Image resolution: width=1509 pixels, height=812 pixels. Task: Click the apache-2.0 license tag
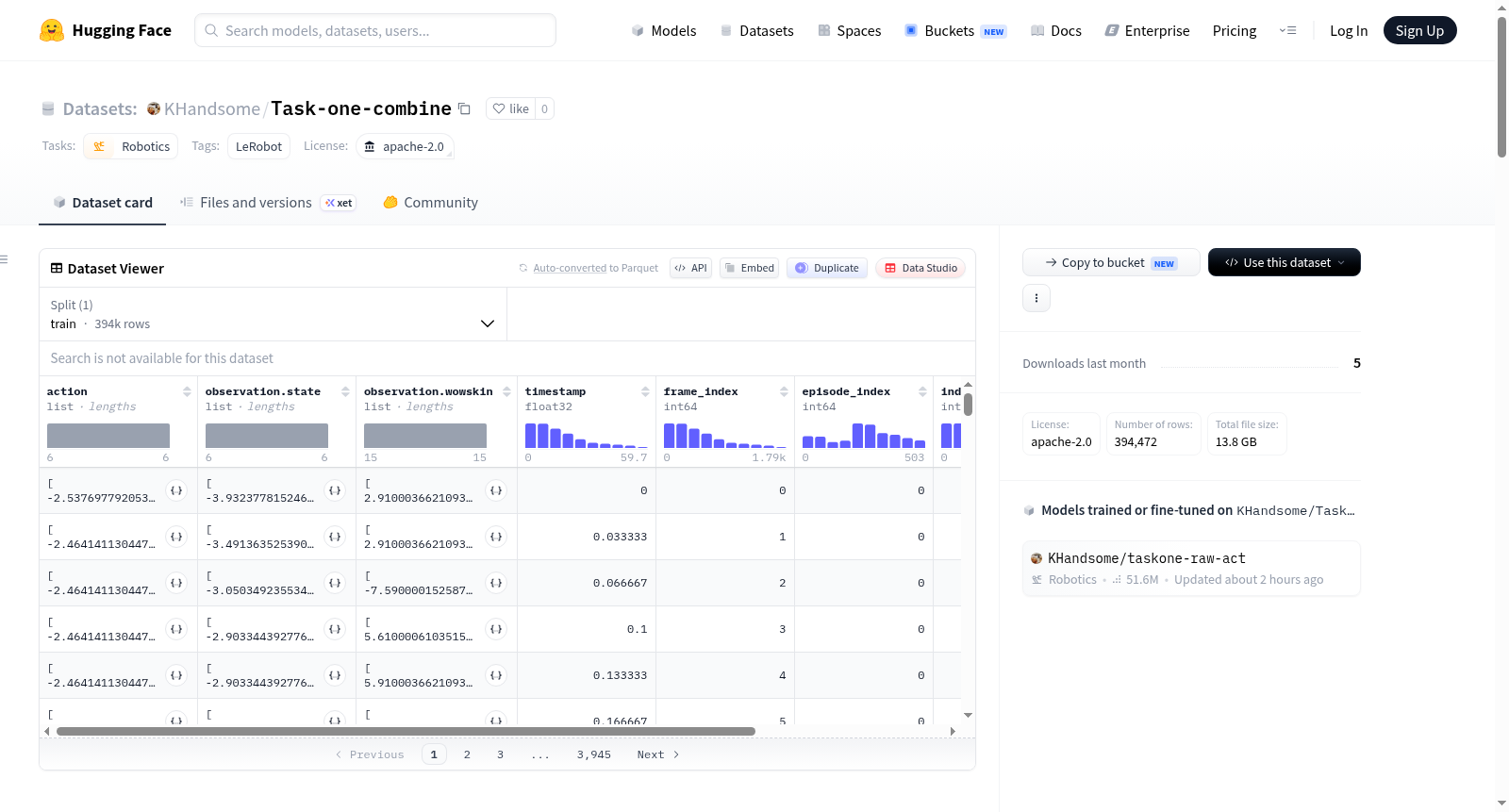pyautogui.click(x=405, y=146)
